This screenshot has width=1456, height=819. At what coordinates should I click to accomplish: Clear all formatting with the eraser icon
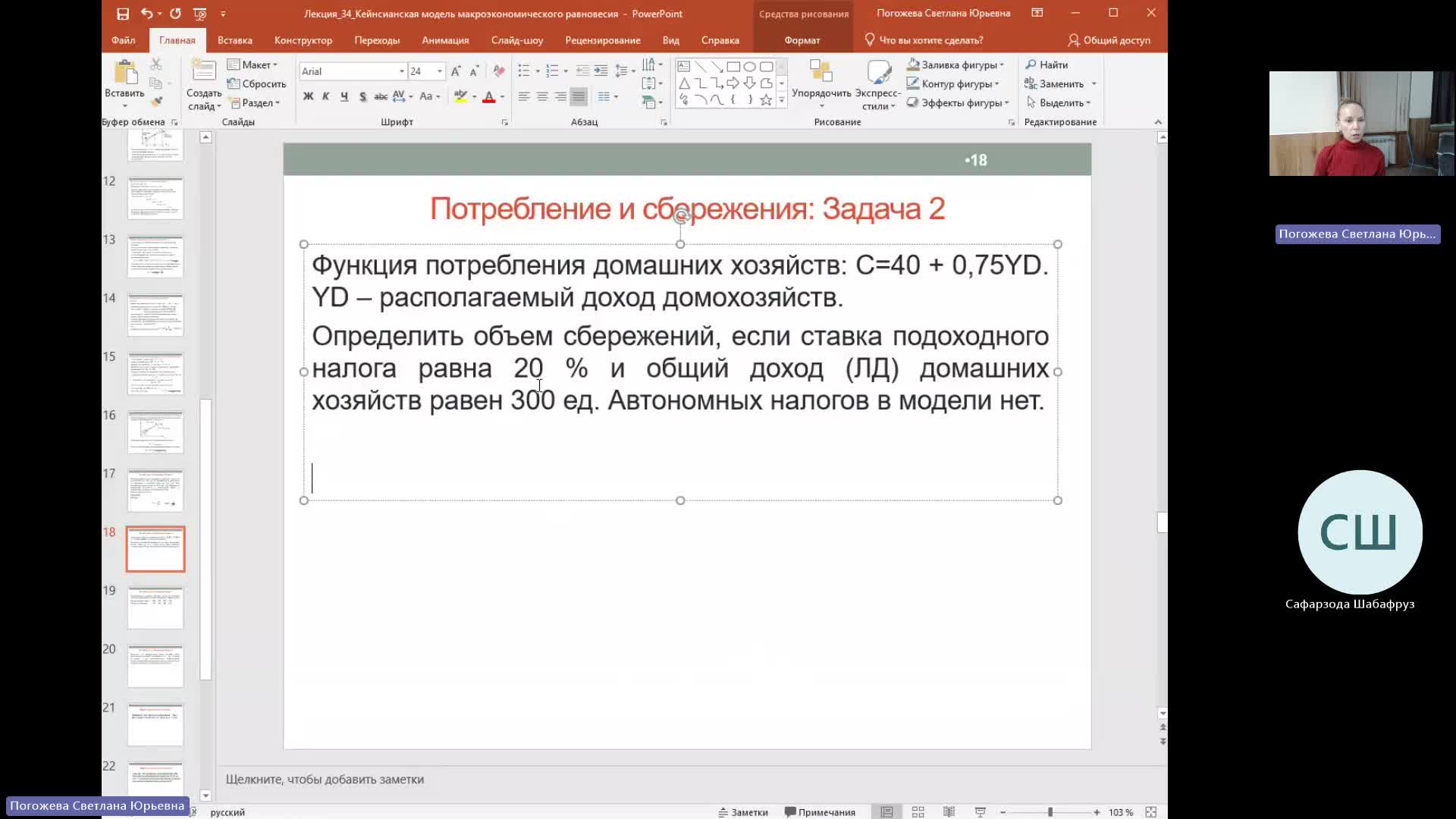pyautogui.click(x=499, y=71)
